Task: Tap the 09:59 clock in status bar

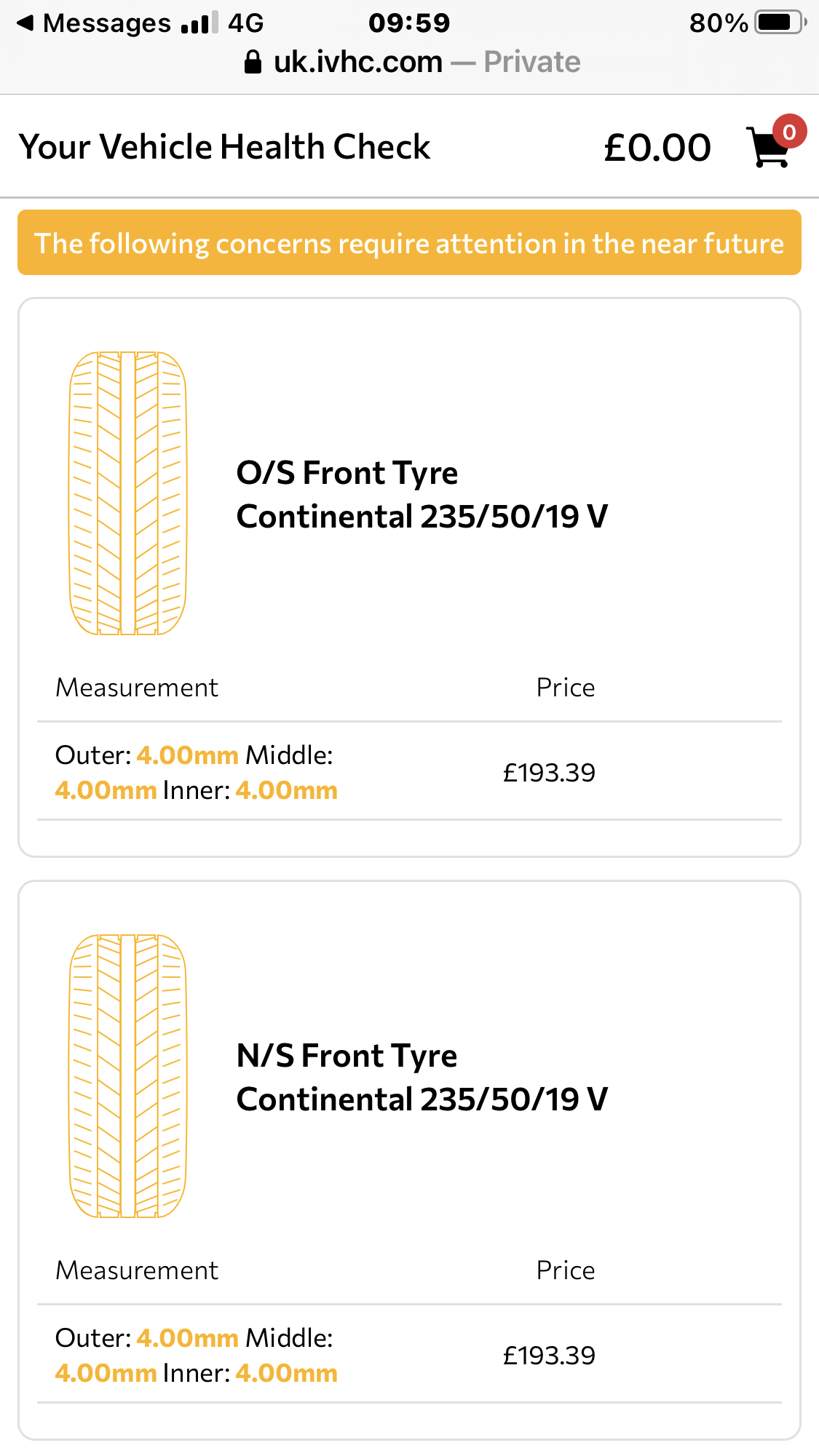Action: click(409, 23)
